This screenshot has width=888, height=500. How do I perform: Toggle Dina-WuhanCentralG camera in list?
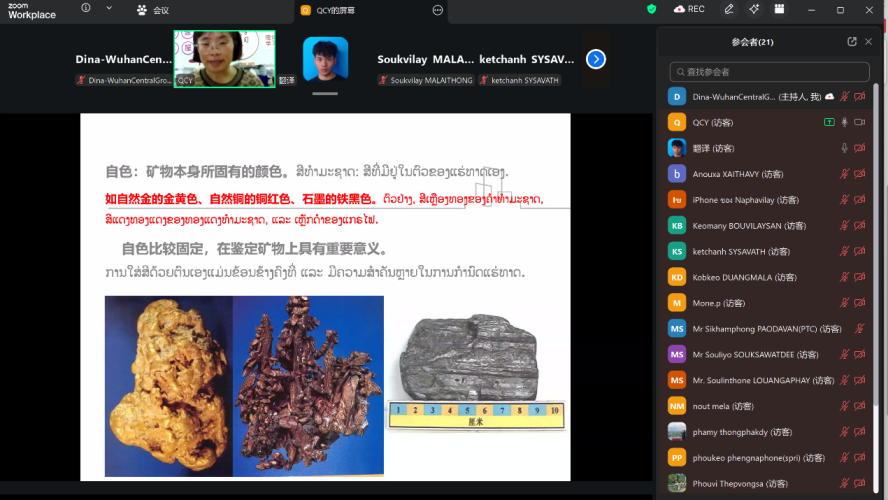pos(860,97)
